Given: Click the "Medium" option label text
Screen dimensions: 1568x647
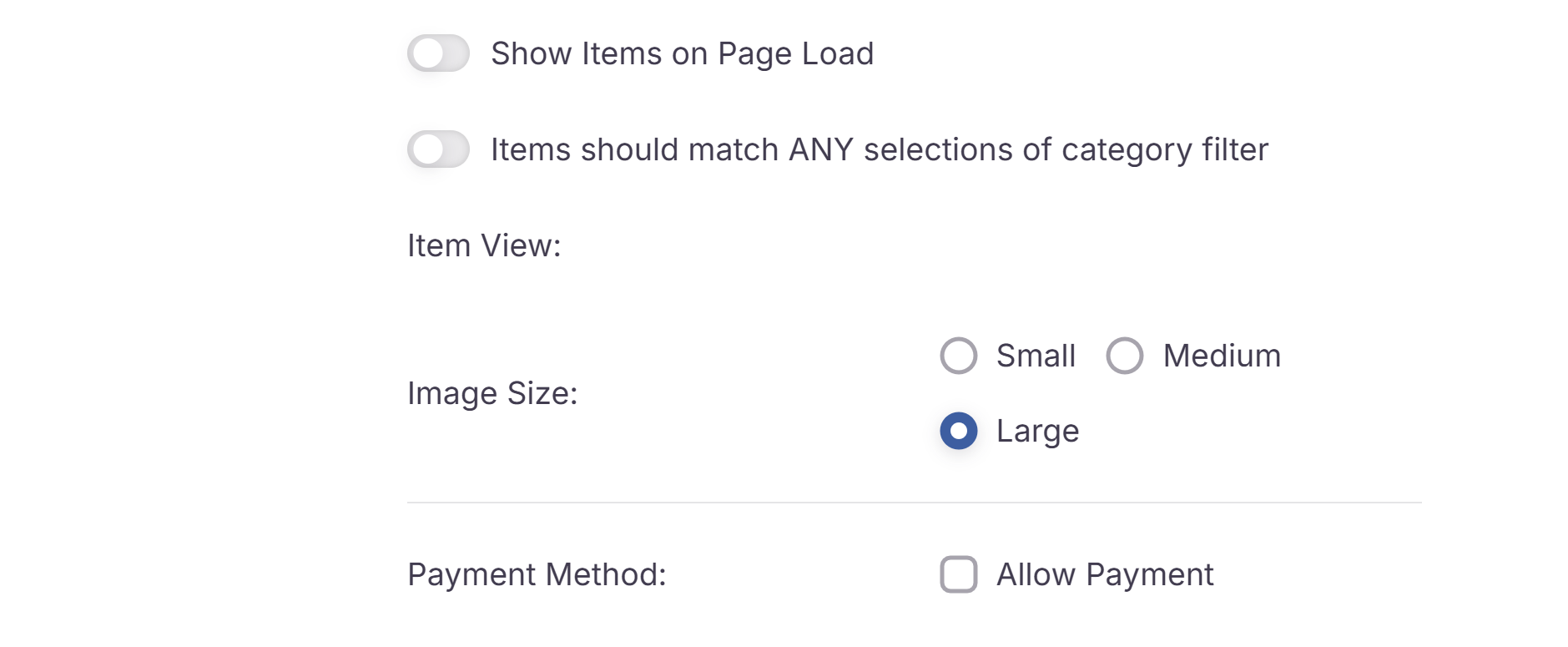Looking at the screenshot, I should pos(1222,356).
